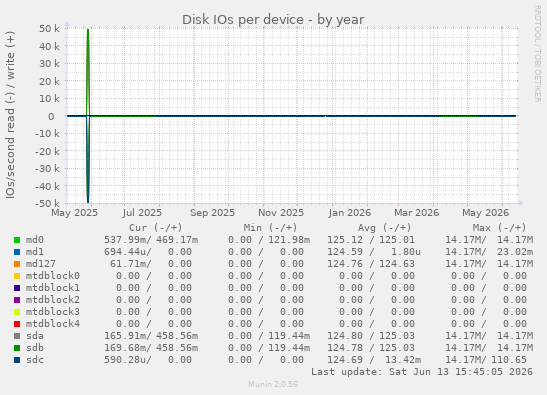
Task: Click the md1 max write value 23.02m
Action: coord(515,252)
